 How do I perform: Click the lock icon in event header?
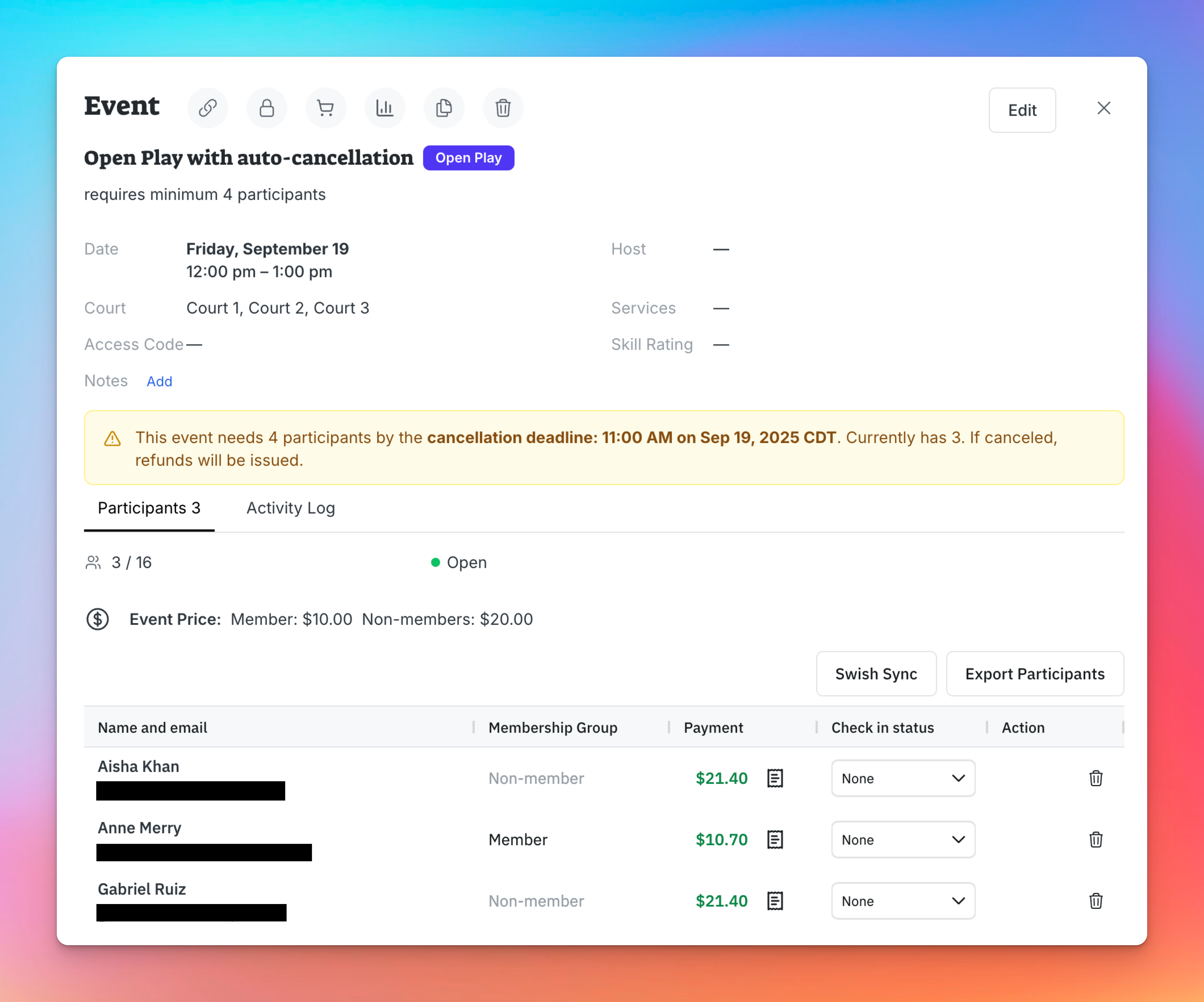[x=267, y=108]
